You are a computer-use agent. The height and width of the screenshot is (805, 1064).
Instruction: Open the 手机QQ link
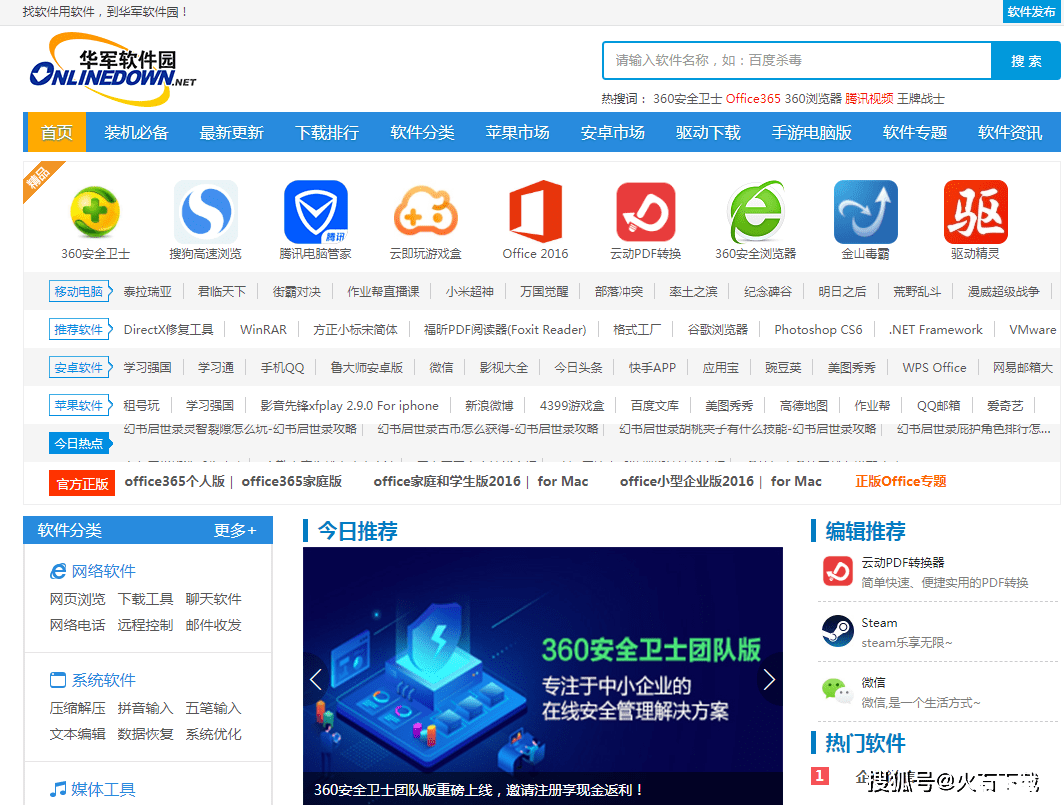click(282, 367)
